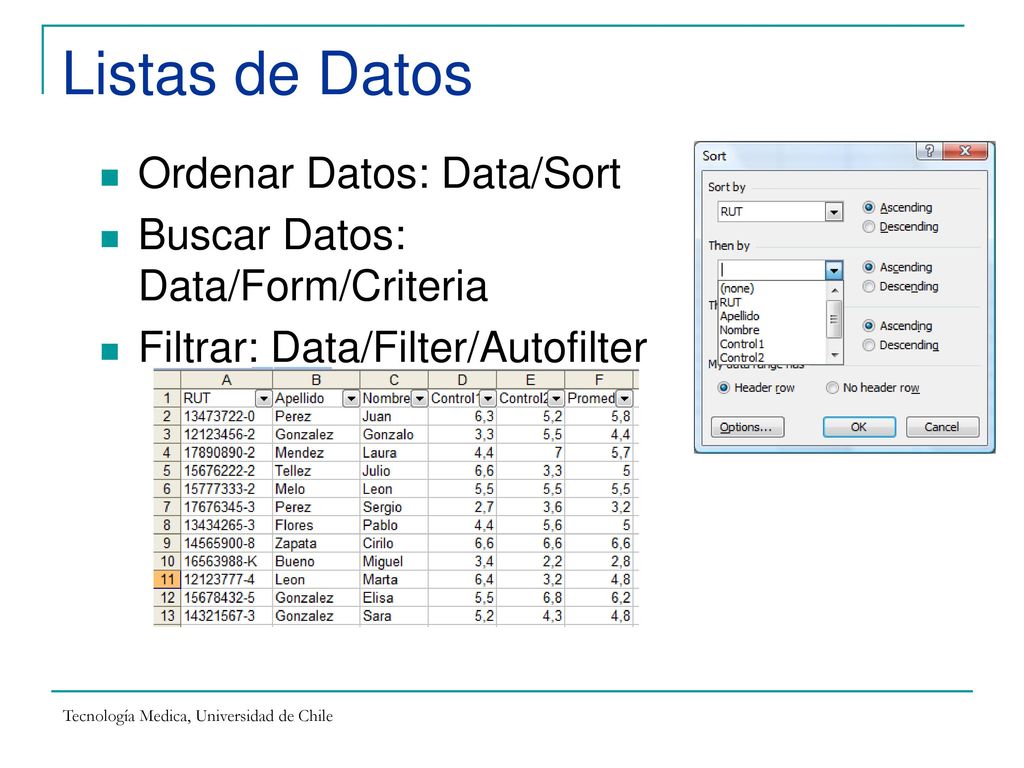The image size is (1024, 768).
Task: Pick (none) in the dropdown list
Action: pos(772,289)
